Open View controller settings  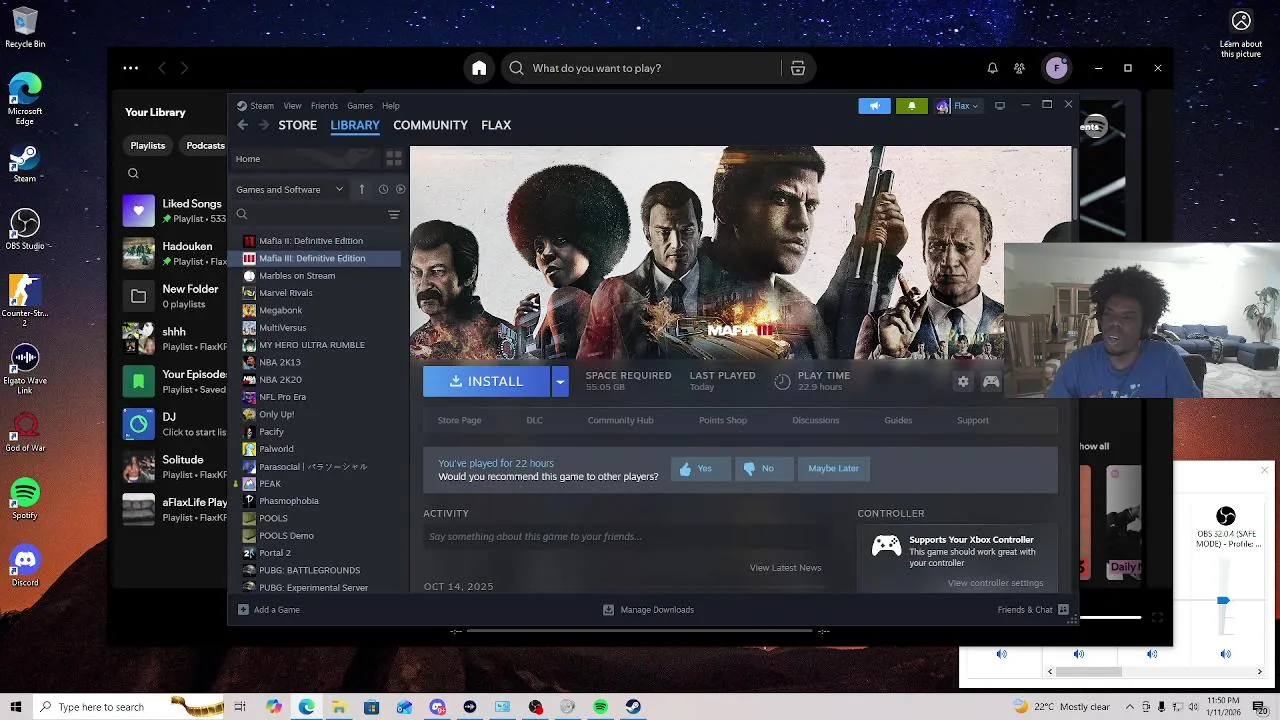[x=995, y=583]
